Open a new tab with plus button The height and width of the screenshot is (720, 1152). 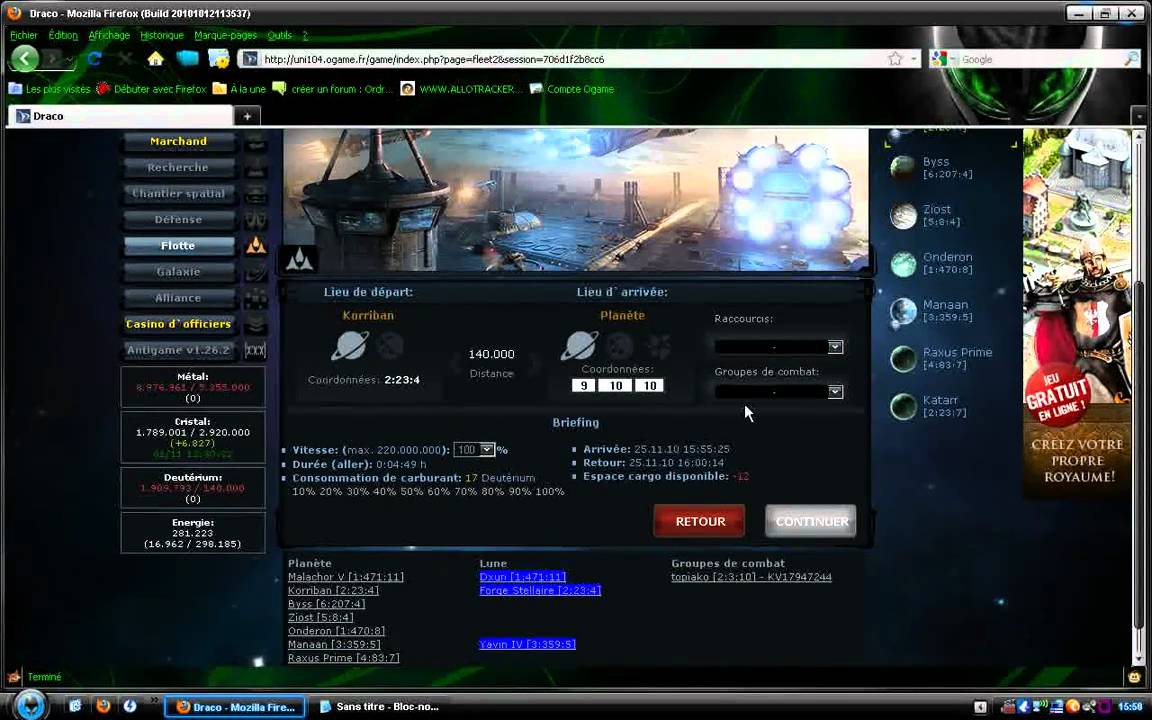pos(247,116)
